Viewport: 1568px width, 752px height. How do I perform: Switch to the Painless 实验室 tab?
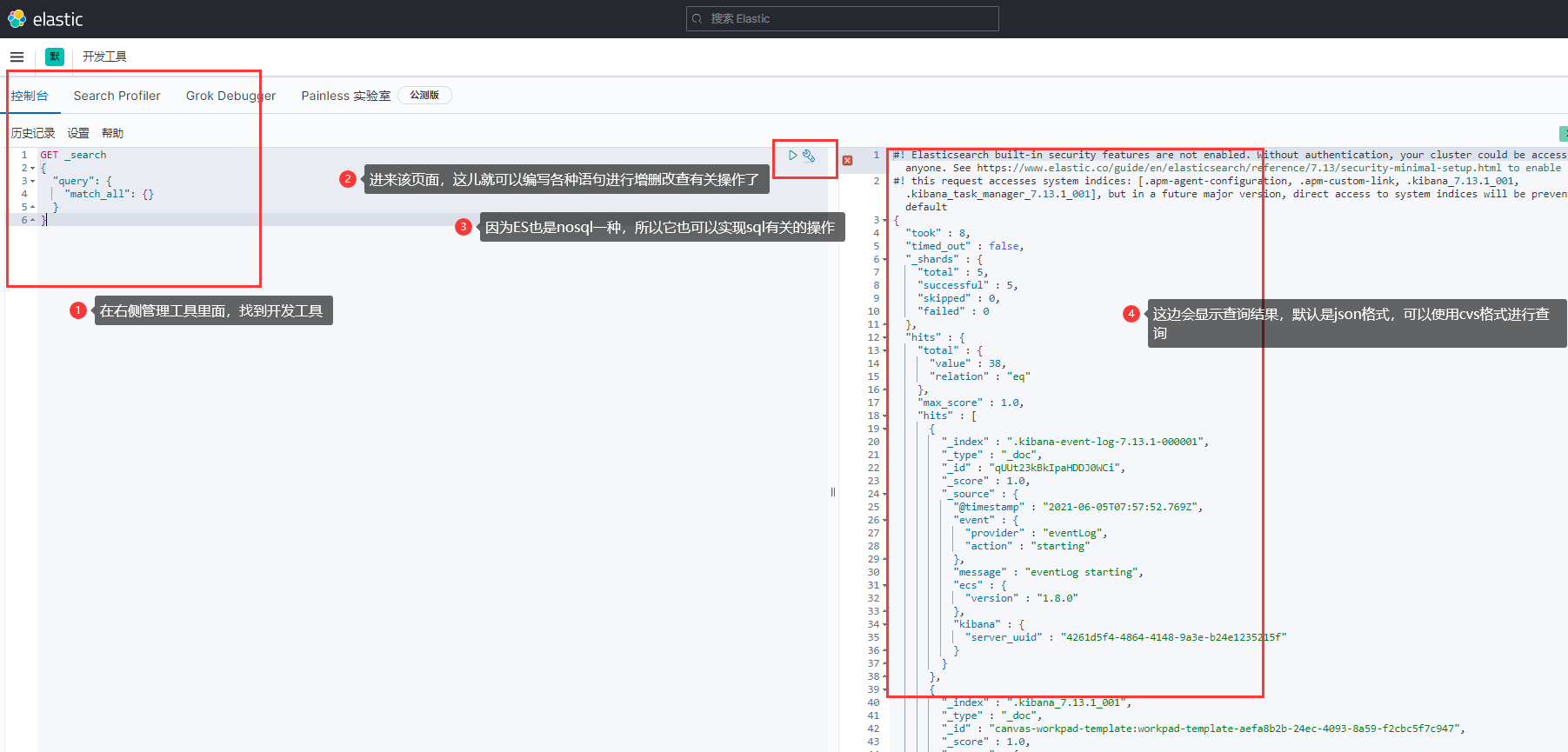coord(346,96)
